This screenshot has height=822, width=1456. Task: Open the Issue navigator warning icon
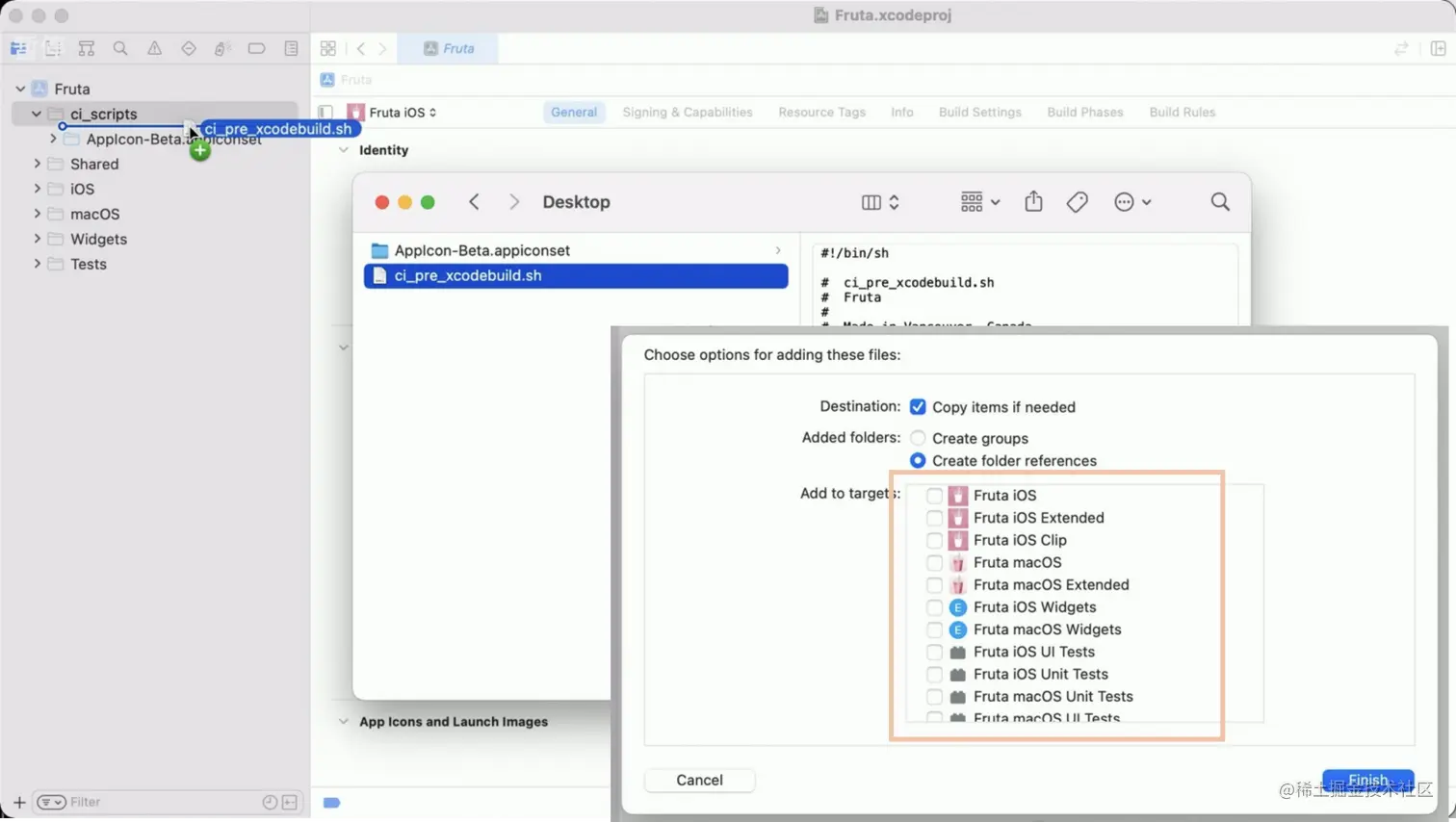point(154,48)
